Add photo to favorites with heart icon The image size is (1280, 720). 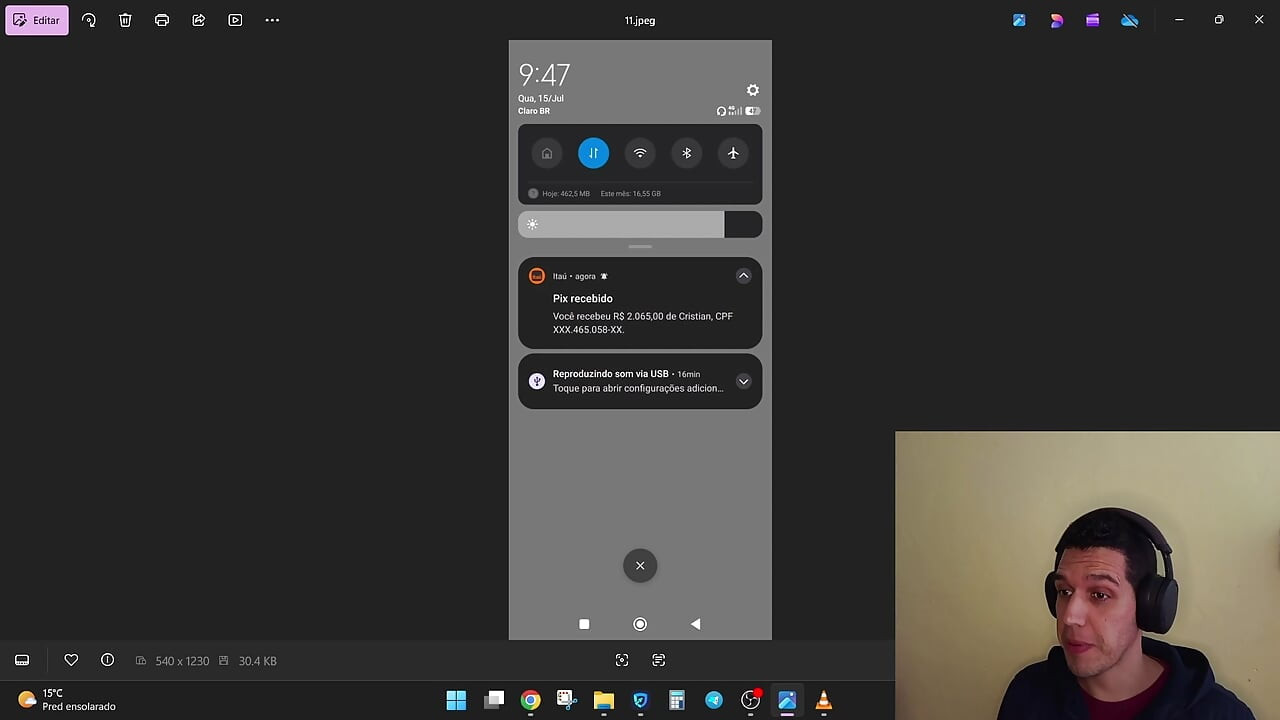pos(71,660)
